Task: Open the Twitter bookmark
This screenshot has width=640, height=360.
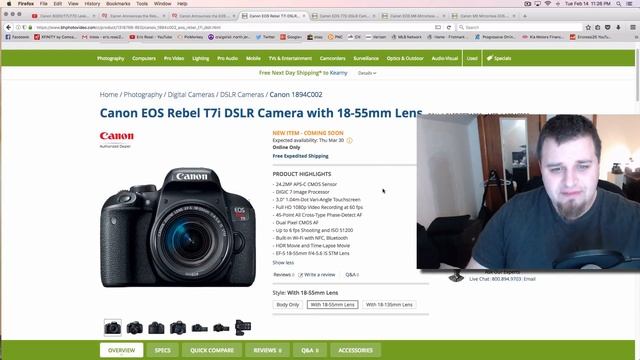Action: [265, 37]
